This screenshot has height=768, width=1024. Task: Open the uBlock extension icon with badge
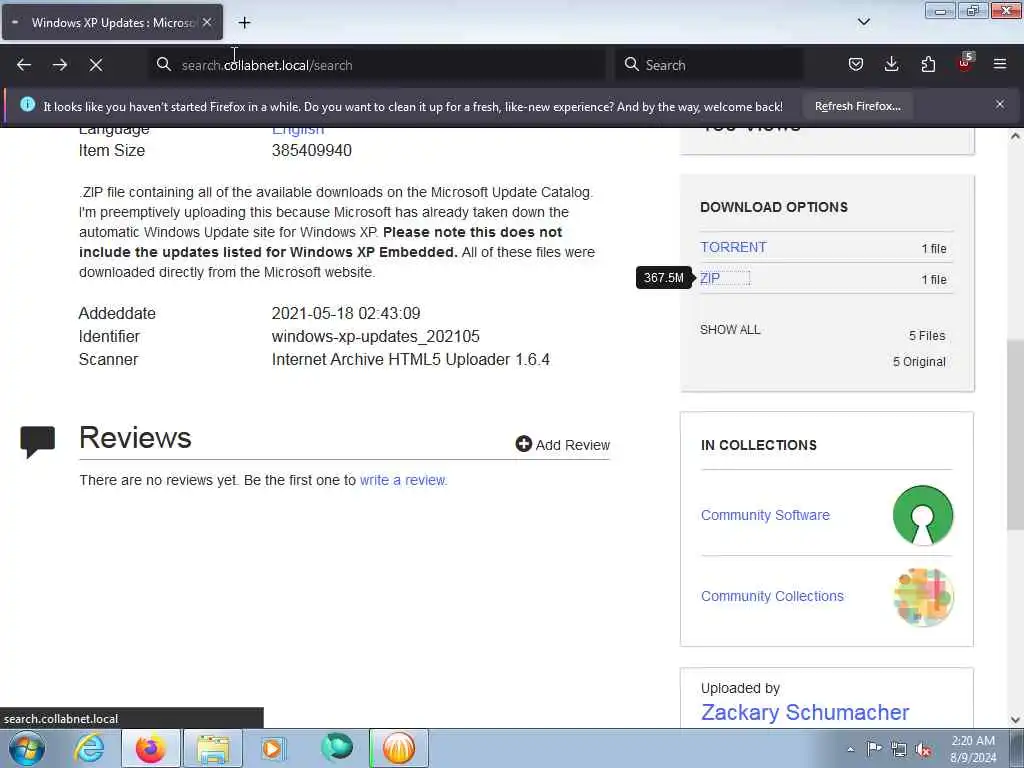(965, 63)
